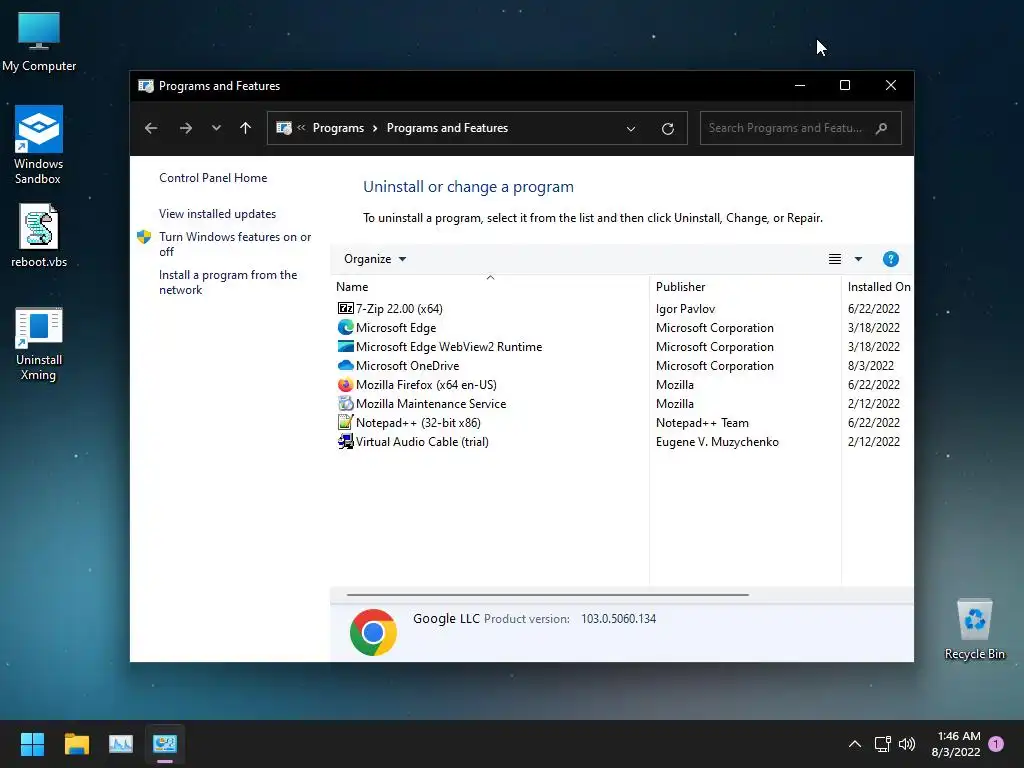Open Control Panel Home link
1024x768 pixels.
tap(213, 178)
